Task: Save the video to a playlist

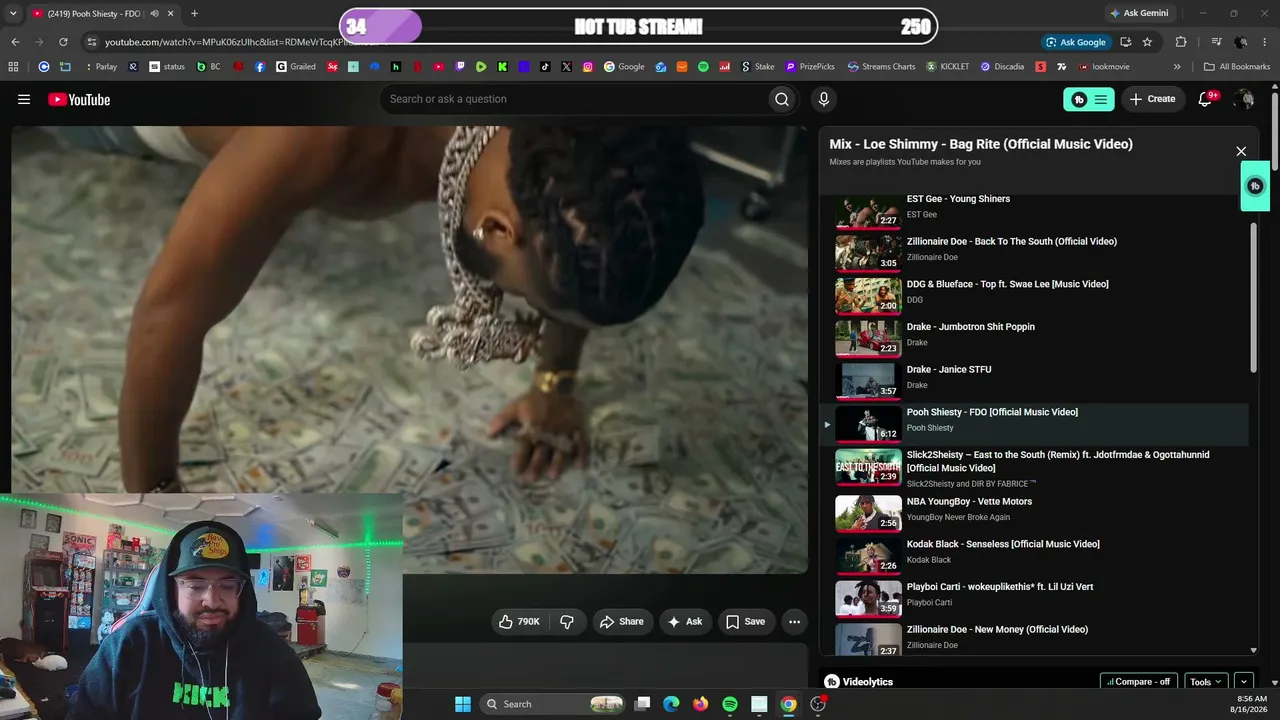Action: click(745, 621)
